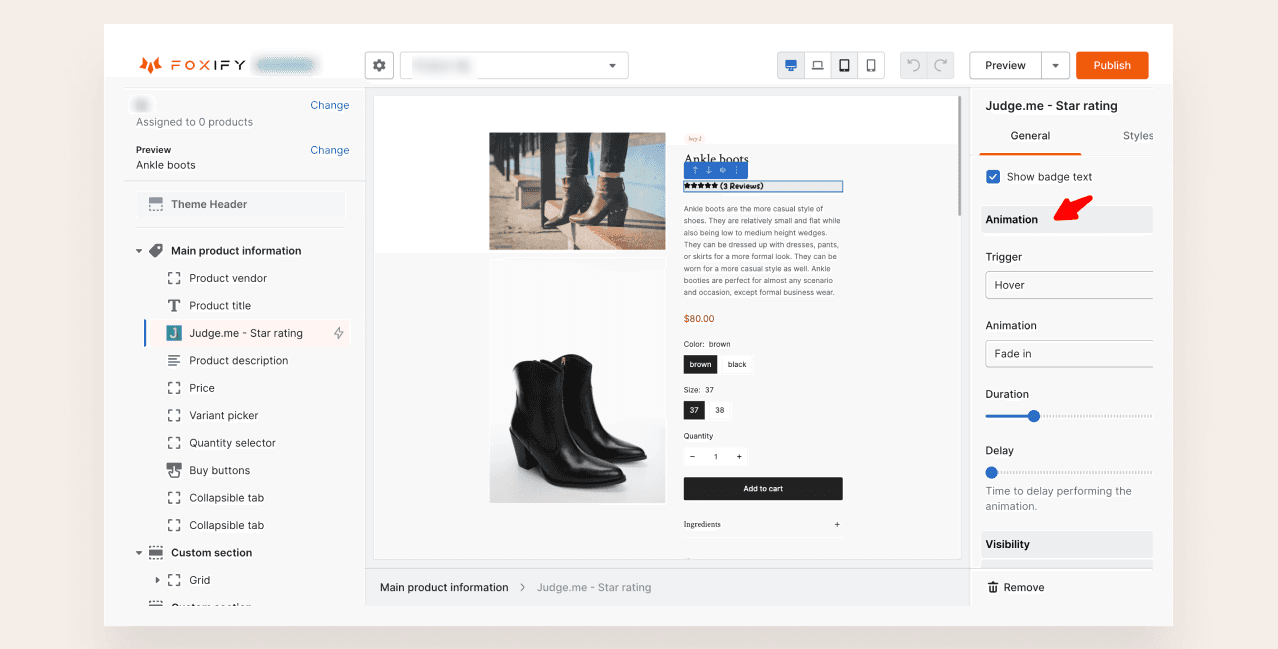Viewport: 1278px width, 649px height.
Task: Open the Animation dropdown set to Fade in
Action: [x=1068, y=354]
